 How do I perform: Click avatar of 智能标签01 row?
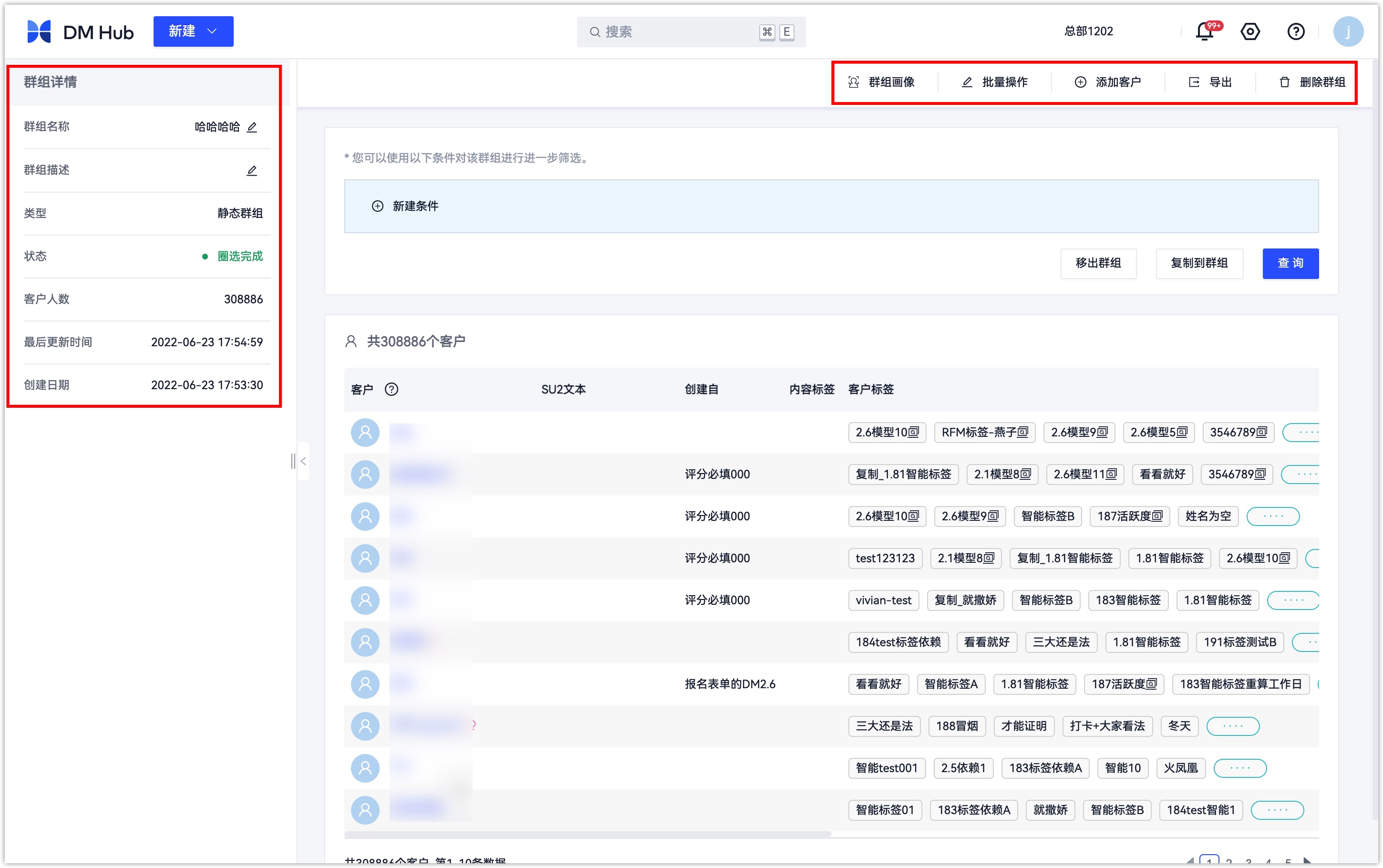click(x=365, y=810)
